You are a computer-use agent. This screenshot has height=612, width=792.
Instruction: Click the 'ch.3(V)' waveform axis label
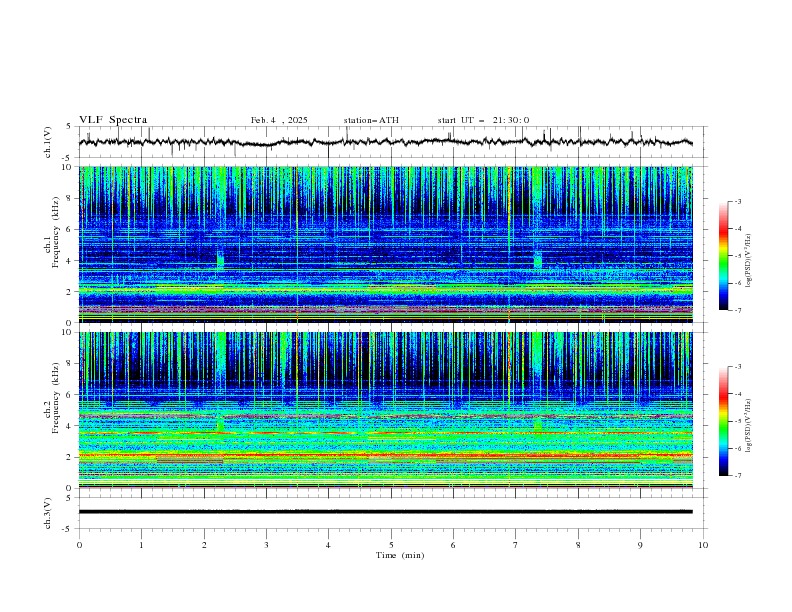pyautogui.click(x=48, y=513)
